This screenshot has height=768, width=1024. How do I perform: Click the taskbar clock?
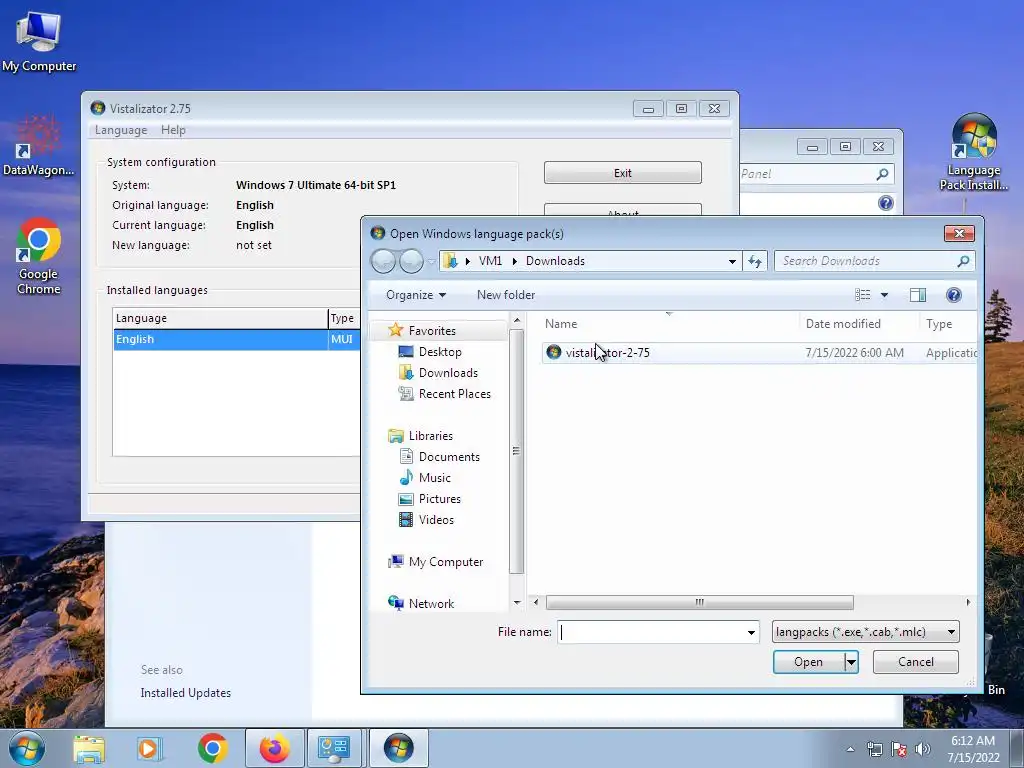973,749
